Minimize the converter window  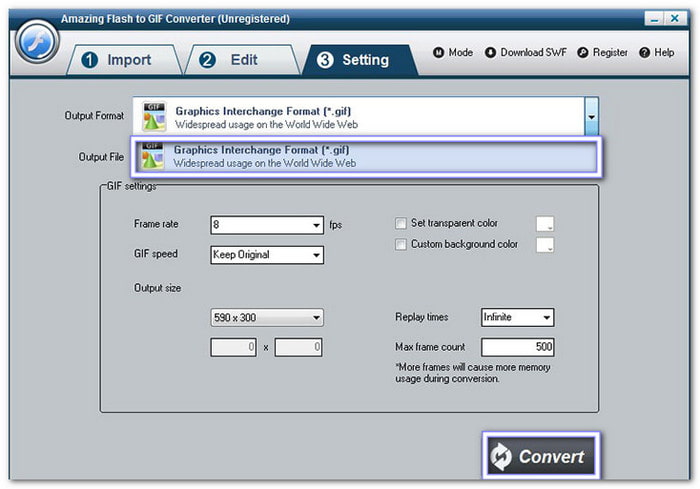[x=654, y=19]
